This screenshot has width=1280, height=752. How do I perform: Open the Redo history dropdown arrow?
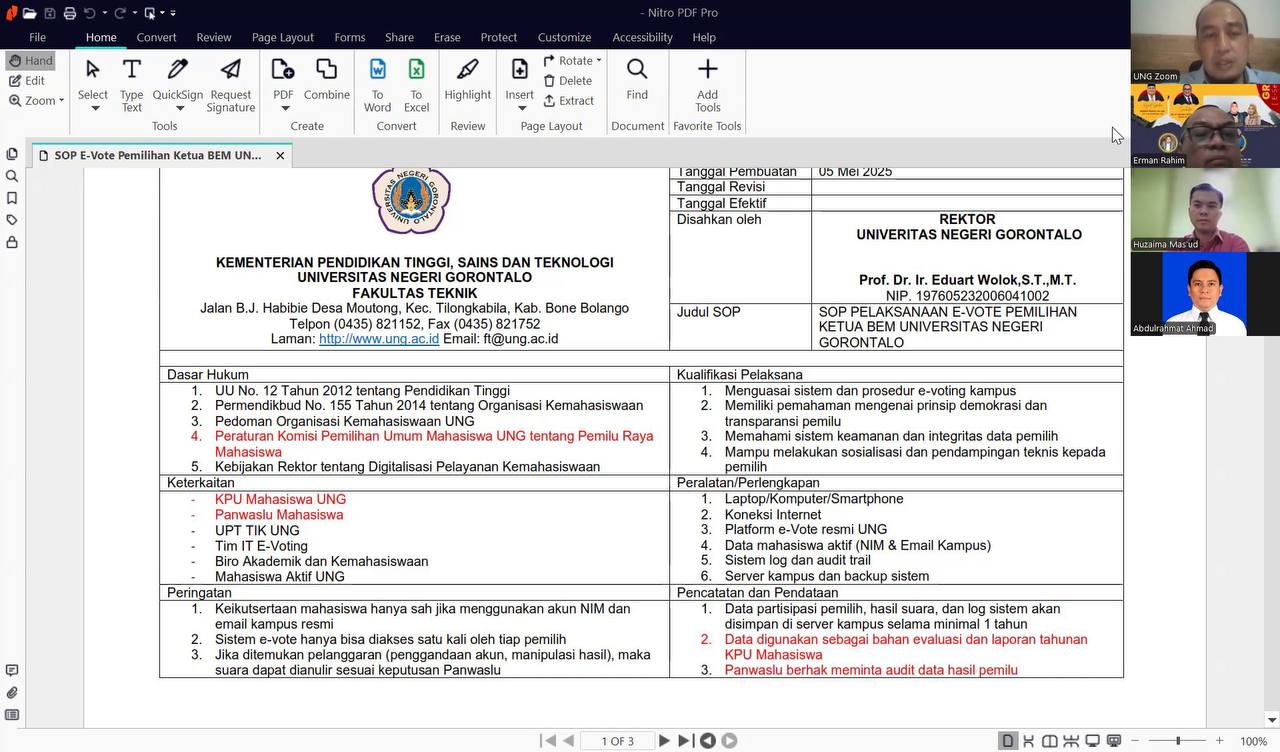pos(133,13)
